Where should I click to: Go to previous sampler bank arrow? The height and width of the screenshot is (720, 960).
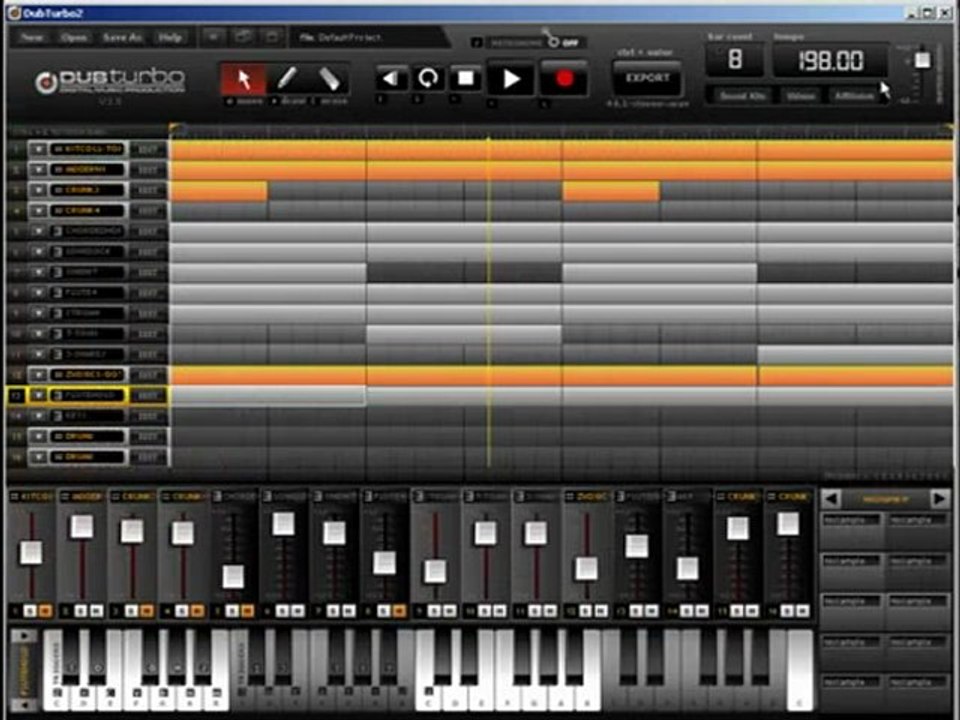(x=830, y=499)
